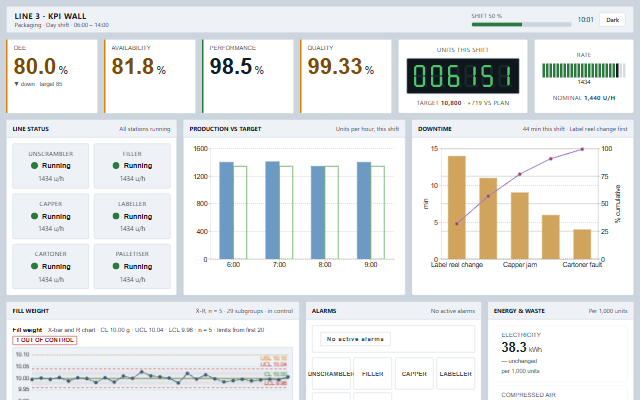Click the Alarms panel title
The image size is (640, 400).
pos(324,311)
